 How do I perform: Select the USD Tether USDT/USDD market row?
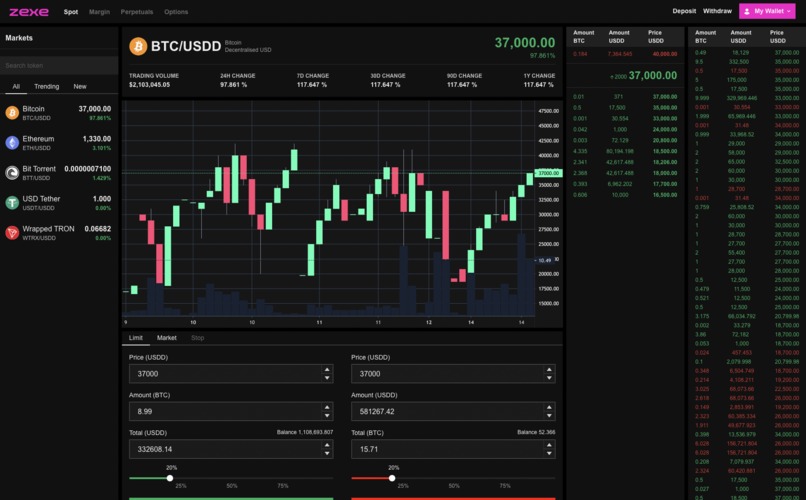(59, 203)
